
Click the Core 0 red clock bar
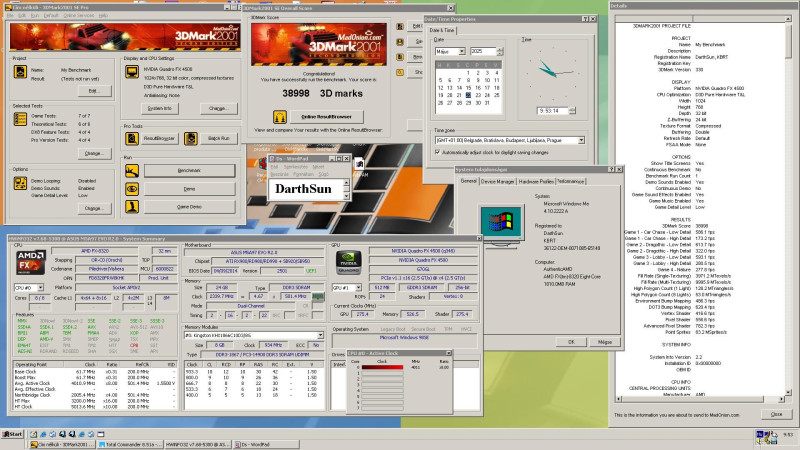tap(382, 367)
